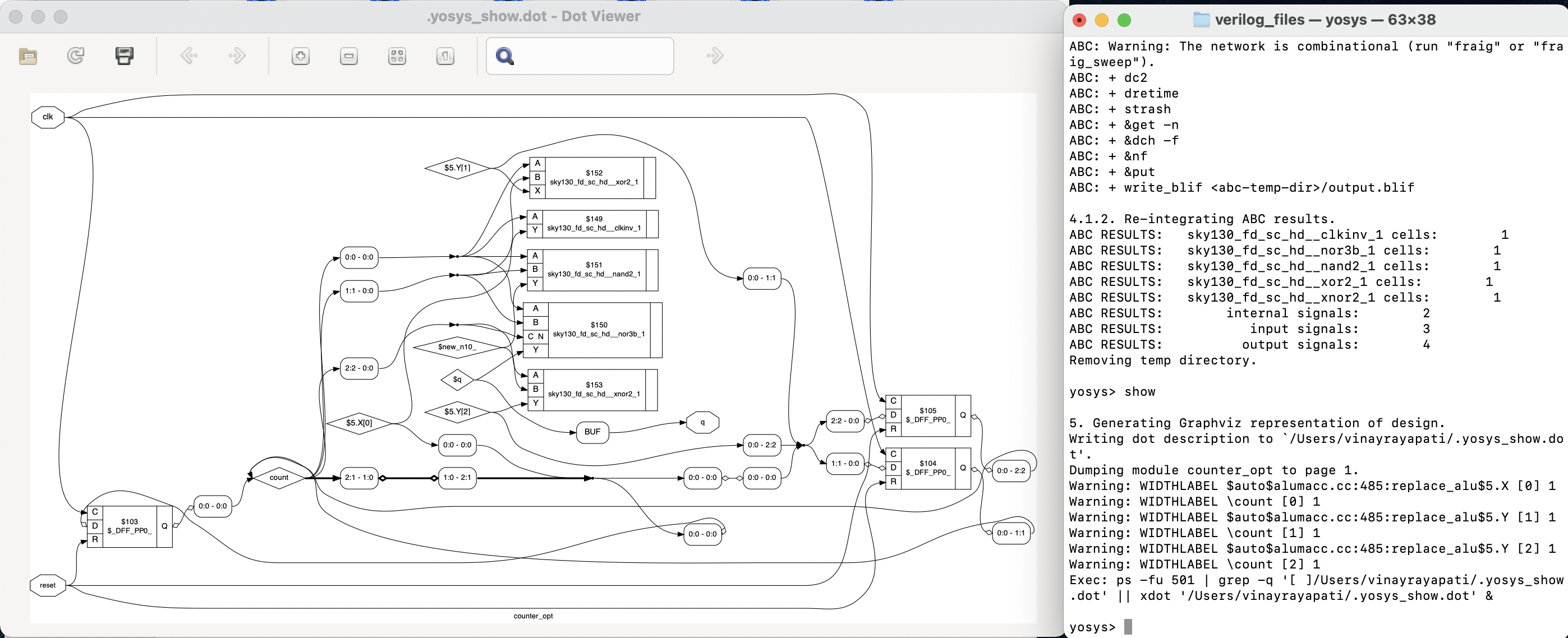Zoom out of the schematic
Image resolution: width=1568 pixels, height=638 pixels.
(x=348, y=56)
